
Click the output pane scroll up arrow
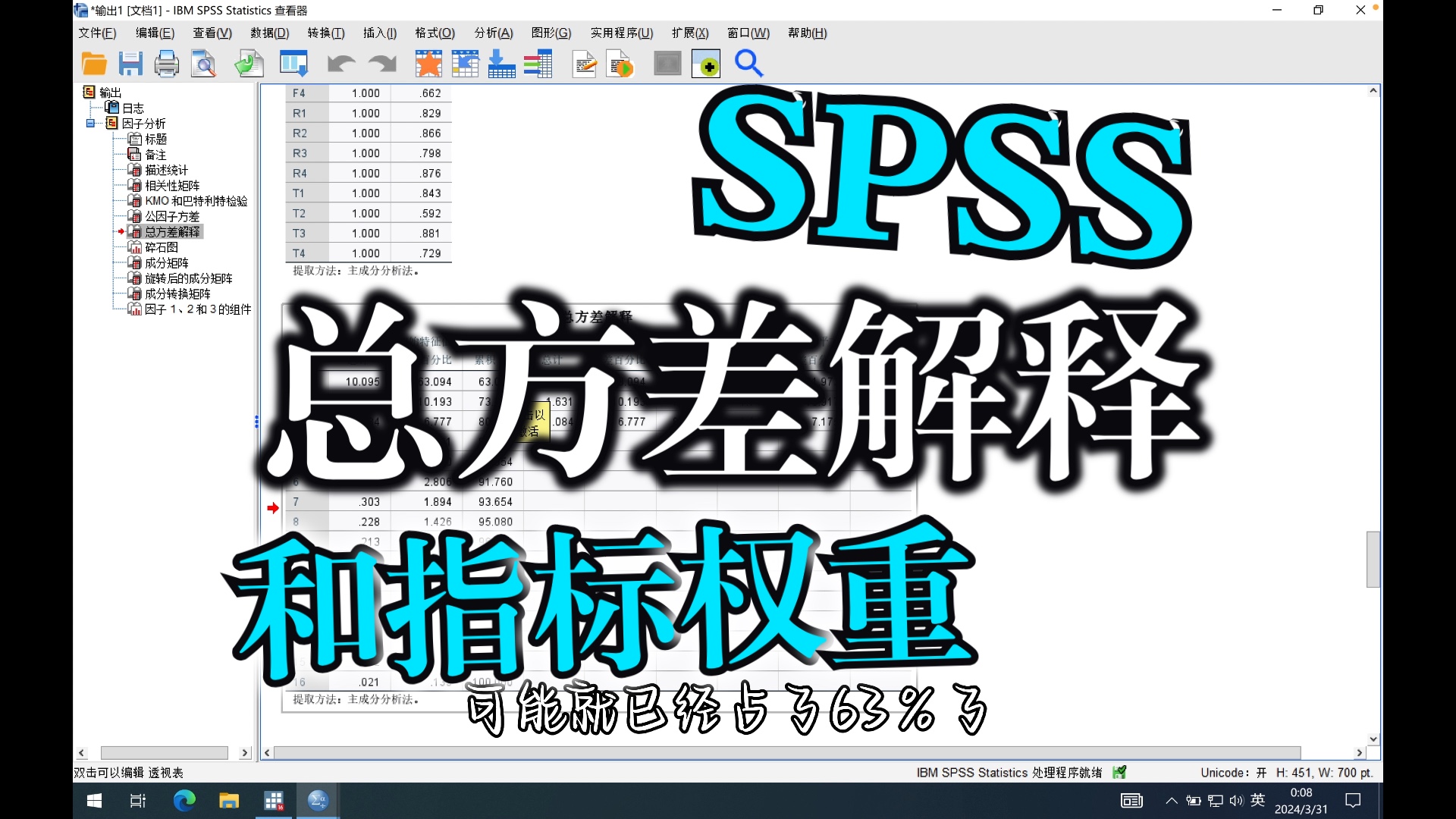click(x=1373, y=91)
